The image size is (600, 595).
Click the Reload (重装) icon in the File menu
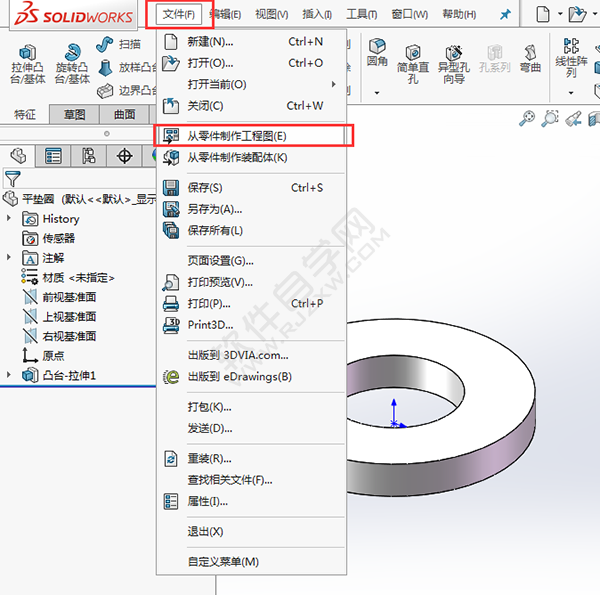(x=171, y=458)
